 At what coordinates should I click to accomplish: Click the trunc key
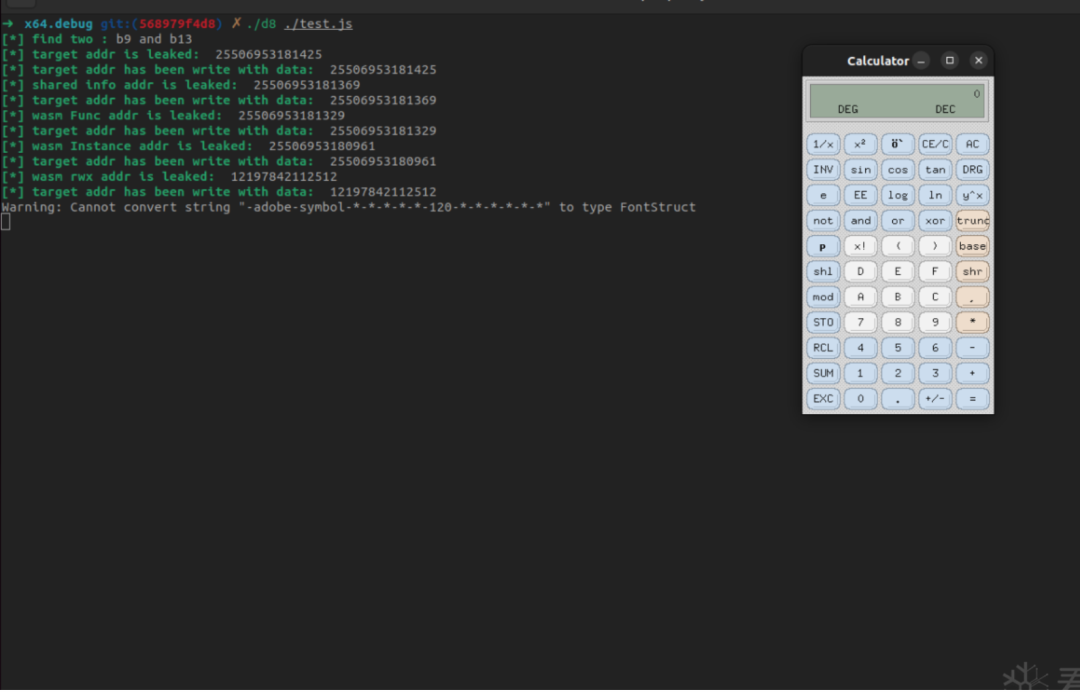pyautogui.click(x=972, y=220)
